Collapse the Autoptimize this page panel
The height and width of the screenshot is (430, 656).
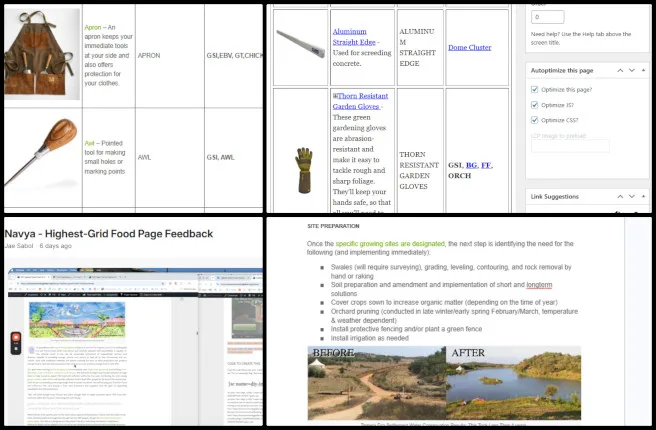[x=643, y=70]
